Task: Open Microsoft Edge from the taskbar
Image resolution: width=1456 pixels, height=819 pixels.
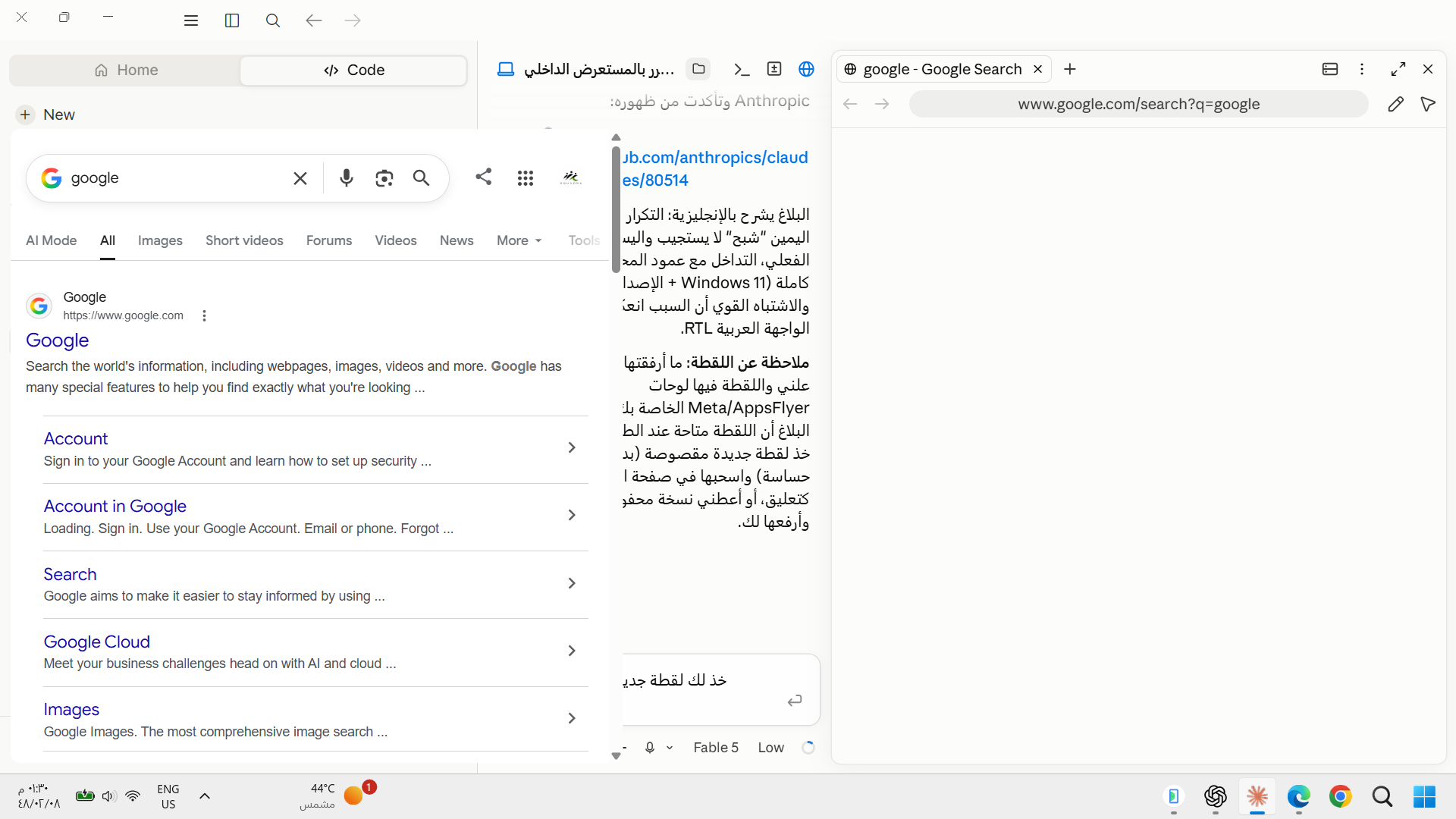Action: (1298, 796)
